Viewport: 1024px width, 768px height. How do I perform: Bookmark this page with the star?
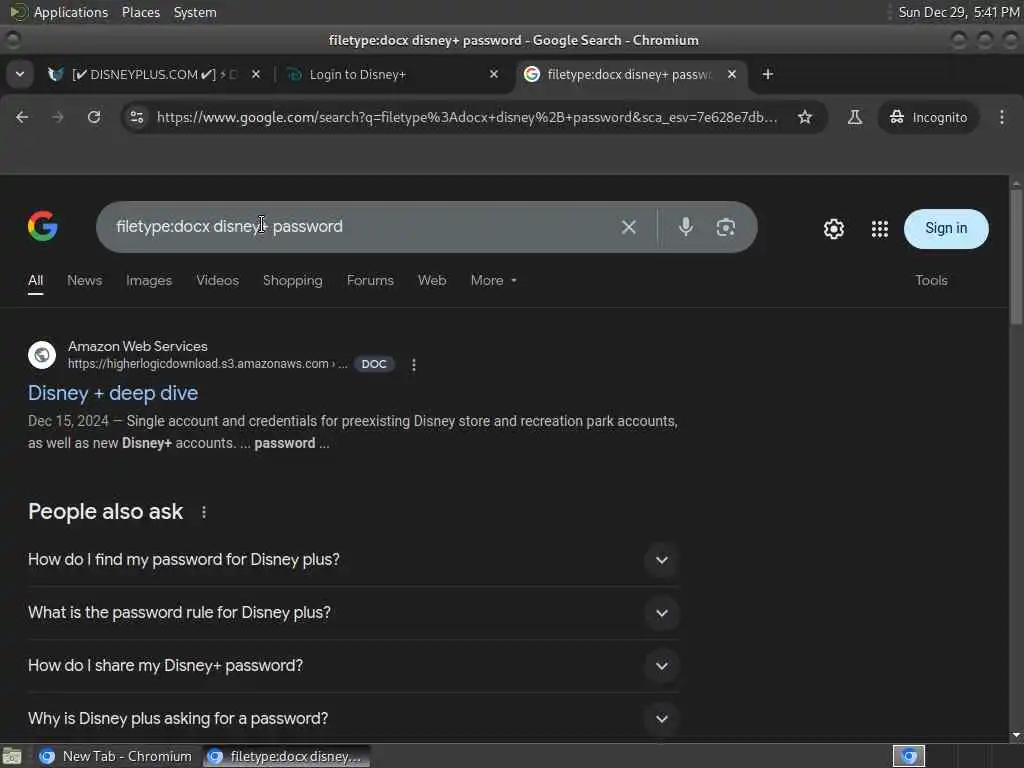805,117
